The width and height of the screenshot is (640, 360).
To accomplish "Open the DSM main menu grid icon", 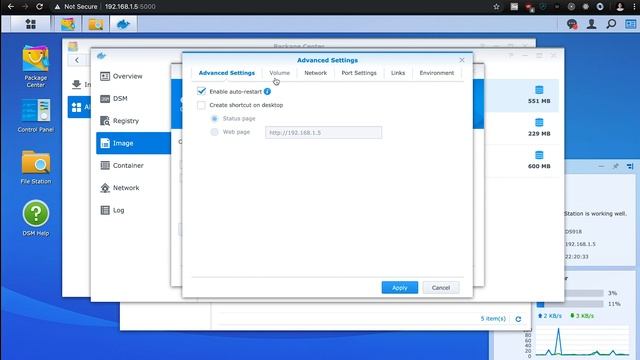I will (x=31, y=24).
